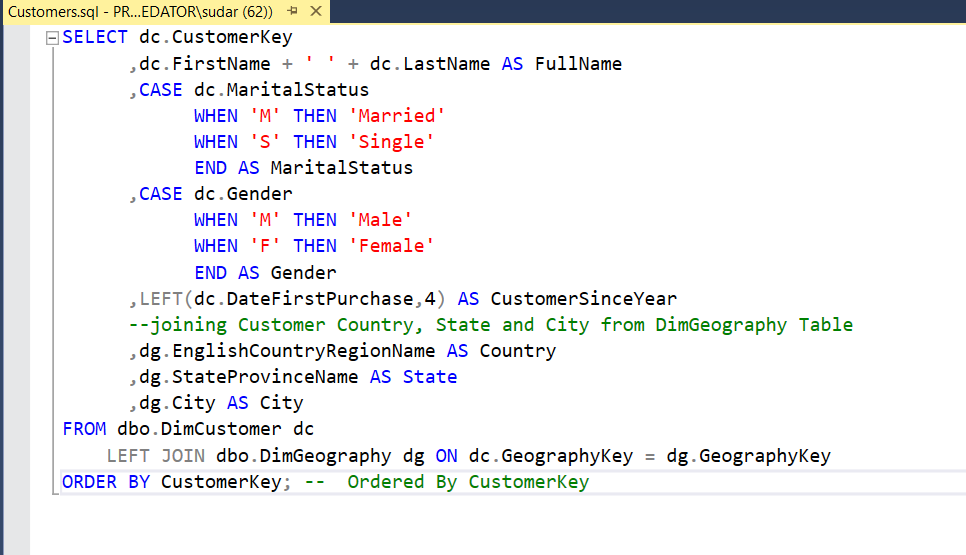This screenshot has height=555, width=966.
Task: Click the State alias in blue
Action: point(430,377)
